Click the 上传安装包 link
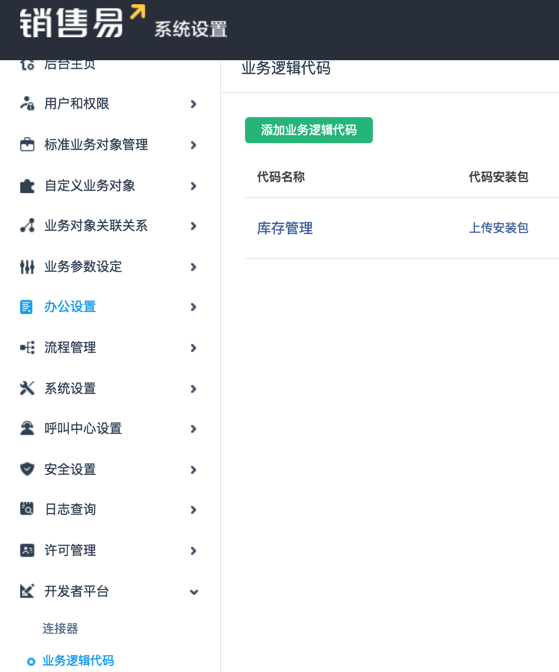Image resolution: width=559 pixels, height=672 pixels. click(x=499, y=228)
